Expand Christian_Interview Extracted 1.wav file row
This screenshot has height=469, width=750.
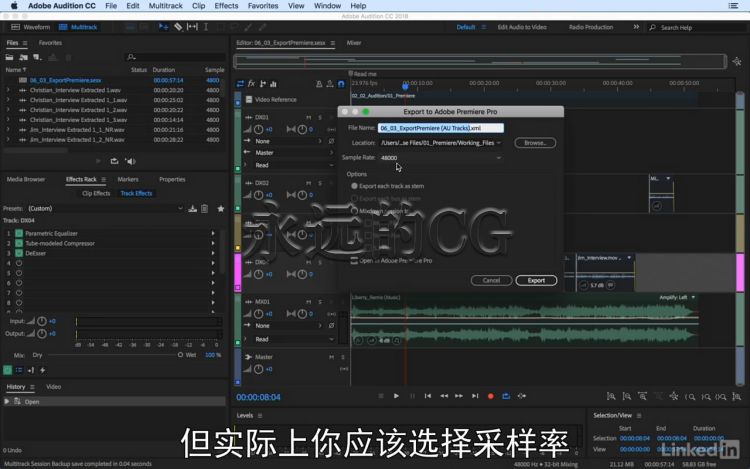pos(8,90)
